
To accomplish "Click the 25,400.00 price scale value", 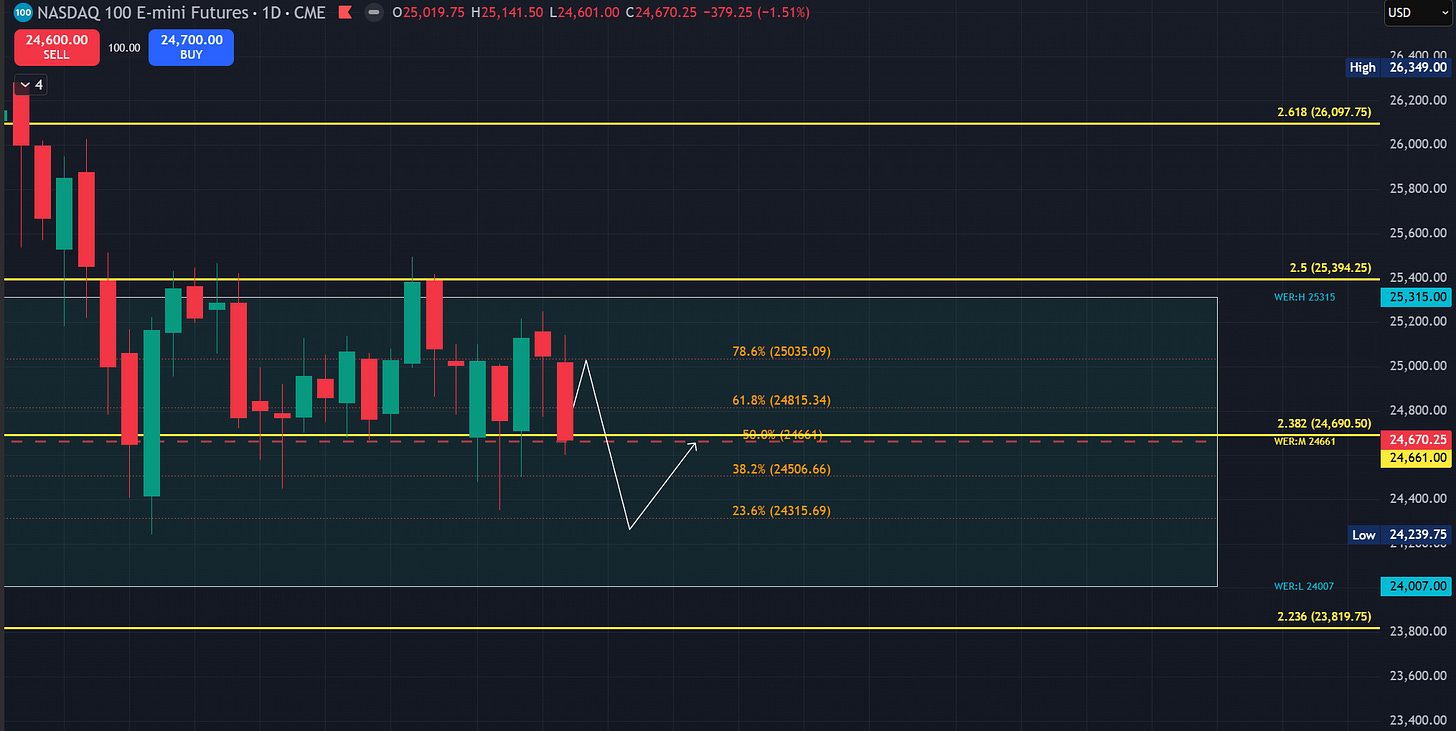I will [1416, 277].
